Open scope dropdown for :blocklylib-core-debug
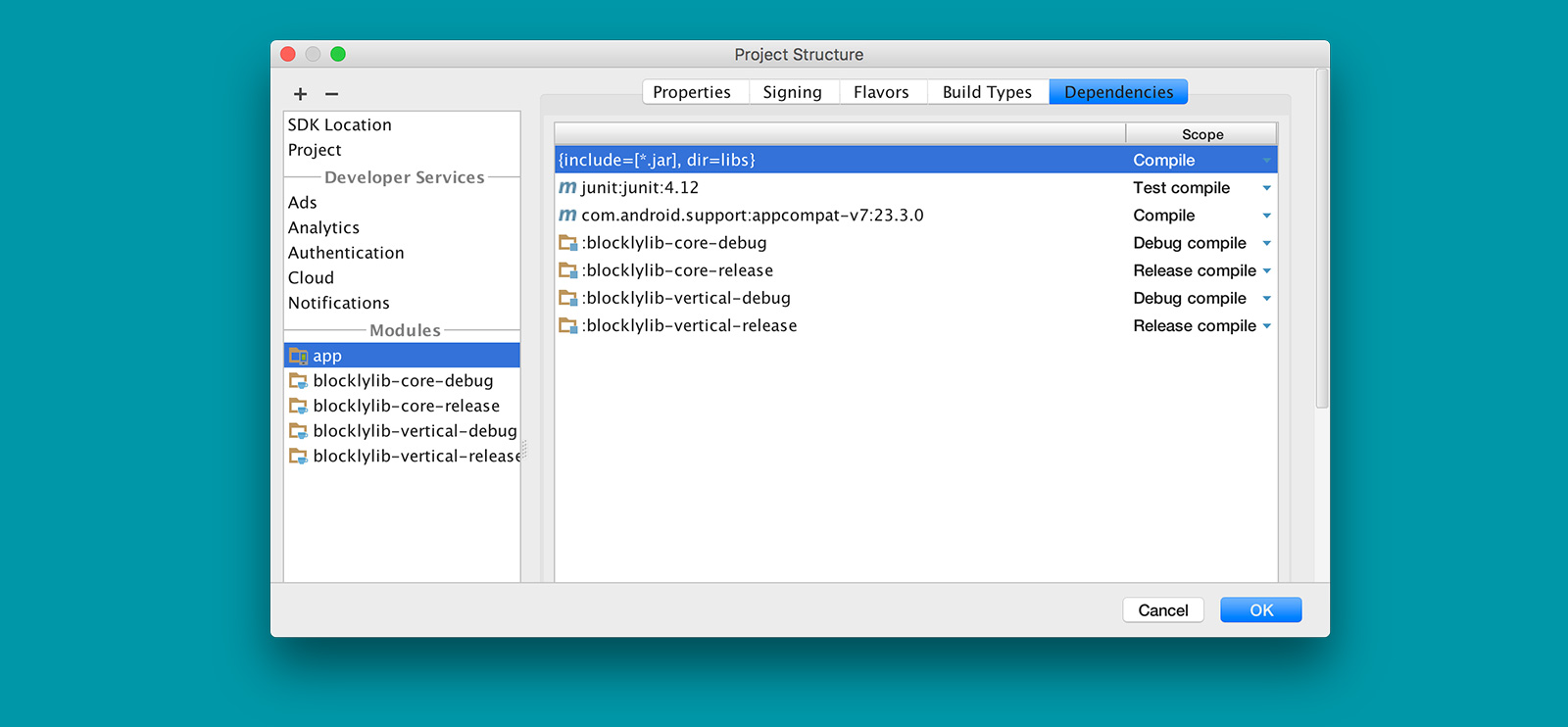This screenshot has height=727, width=1568. pyautogui.click(x=1266, y=243)
